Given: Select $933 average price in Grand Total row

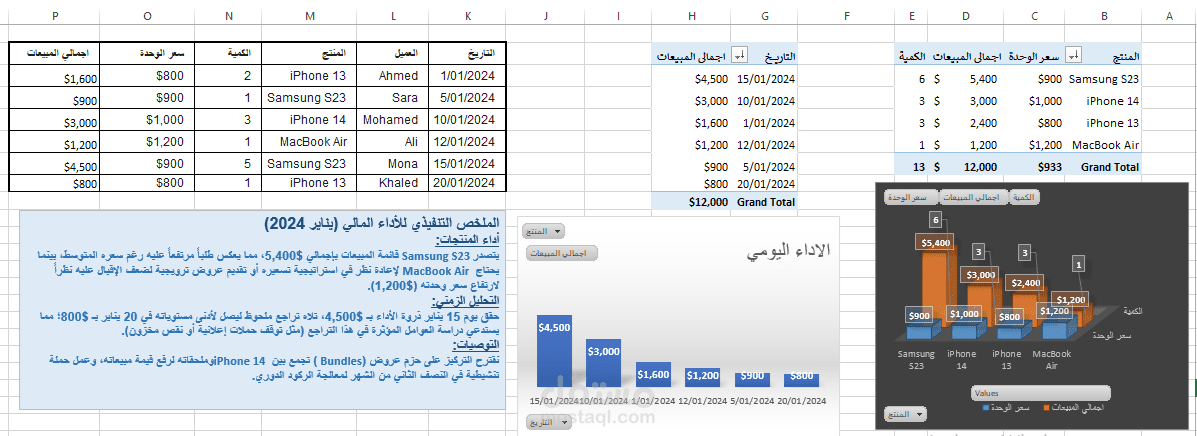Looking at the screenshot, I should [1034, 166].
